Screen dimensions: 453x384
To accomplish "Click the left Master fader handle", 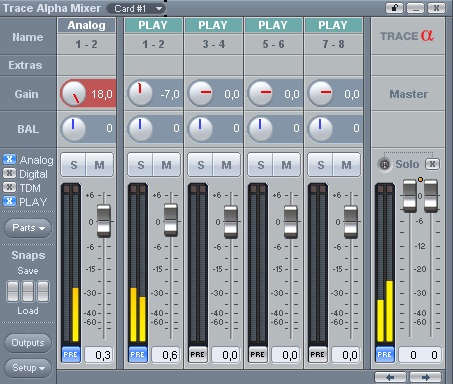I will point(410,196).
